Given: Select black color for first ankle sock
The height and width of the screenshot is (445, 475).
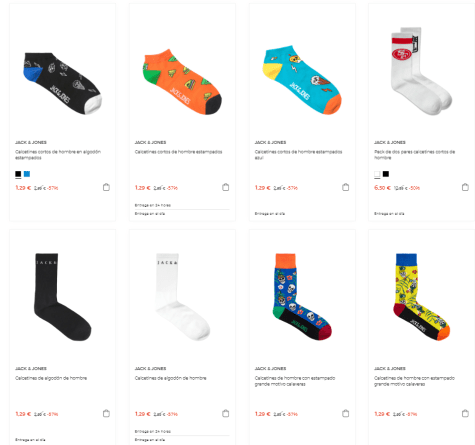Looking at the screenshot, I should (18, 174).
